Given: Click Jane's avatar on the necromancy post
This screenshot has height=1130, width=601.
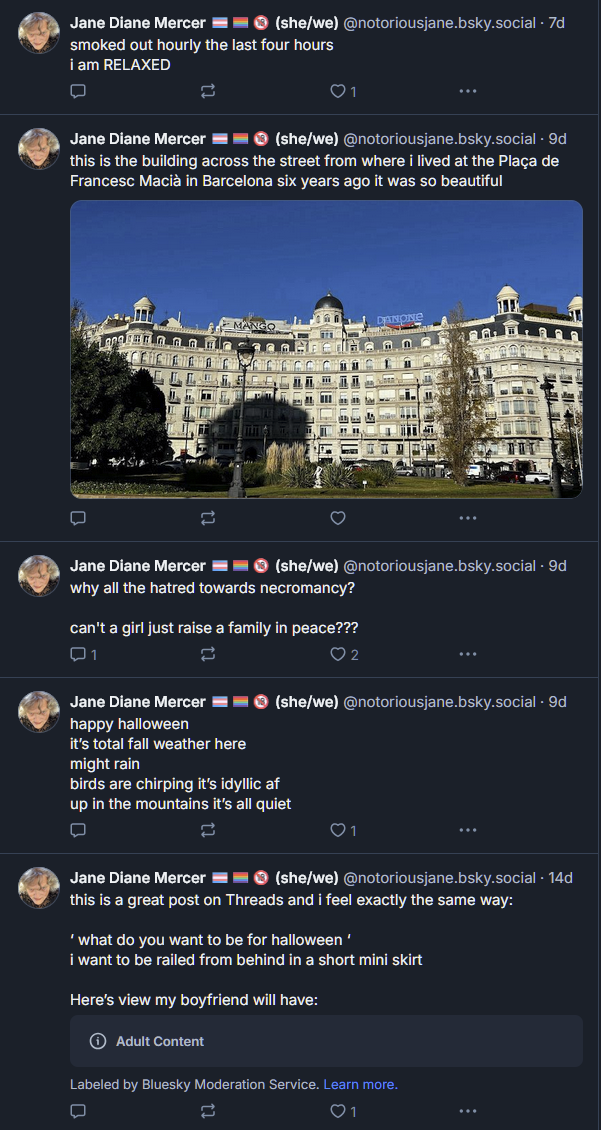Looking at the screenshot, I should click(40, 576).
